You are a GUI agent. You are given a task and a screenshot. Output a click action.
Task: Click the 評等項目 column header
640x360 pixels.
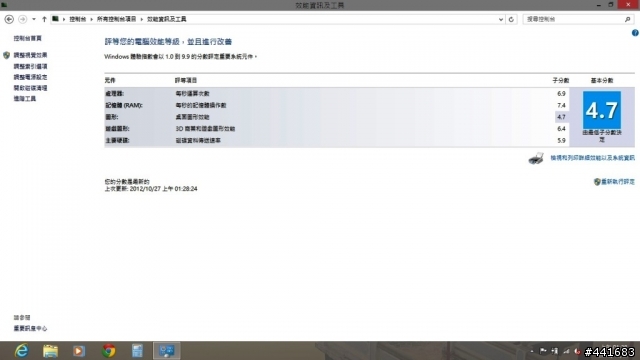tap(186, 80)
